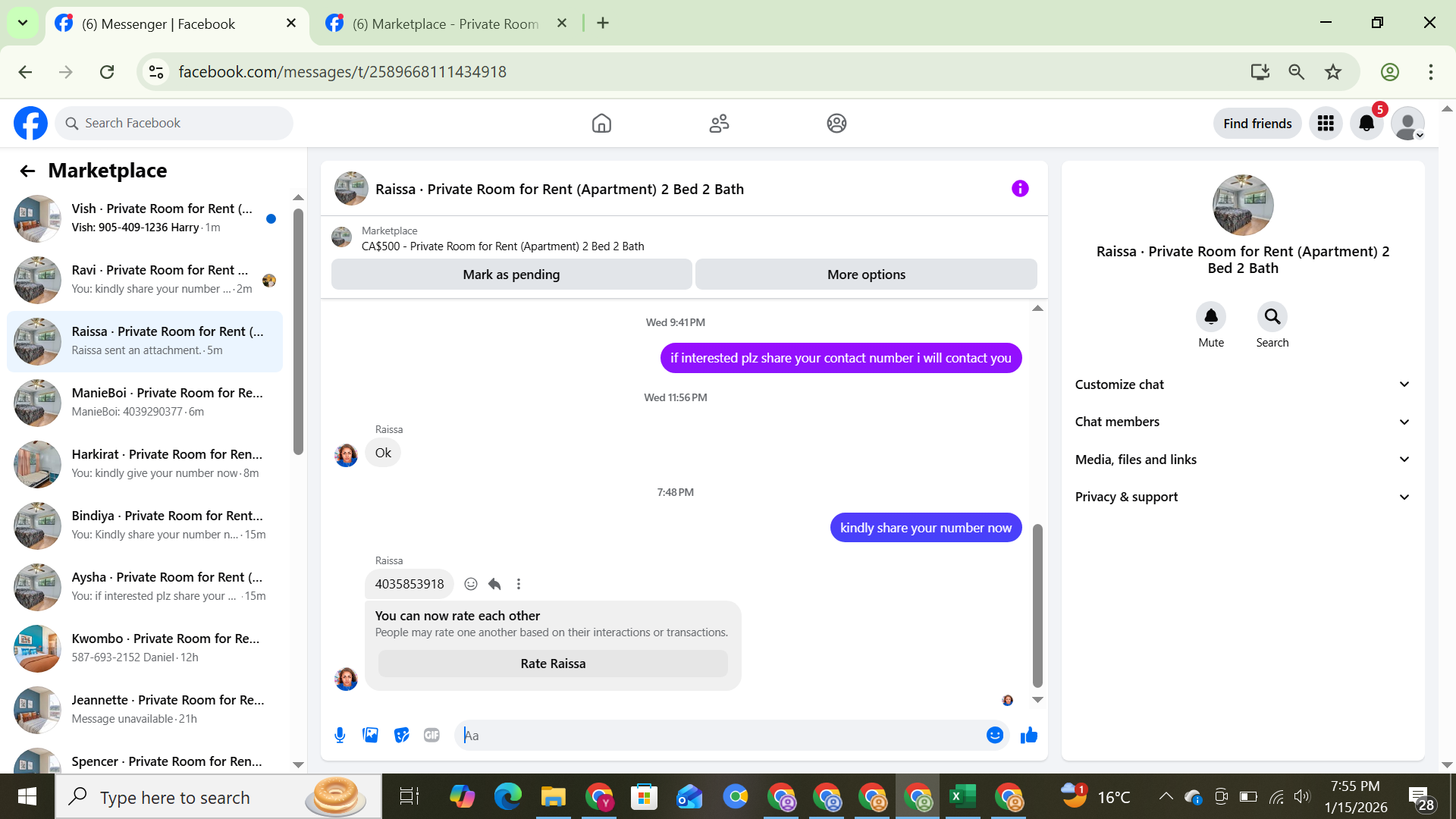Click the voice clip microphone icon
The height and width of the screenshot is (819, 1456).
click(x=340, y=735)
